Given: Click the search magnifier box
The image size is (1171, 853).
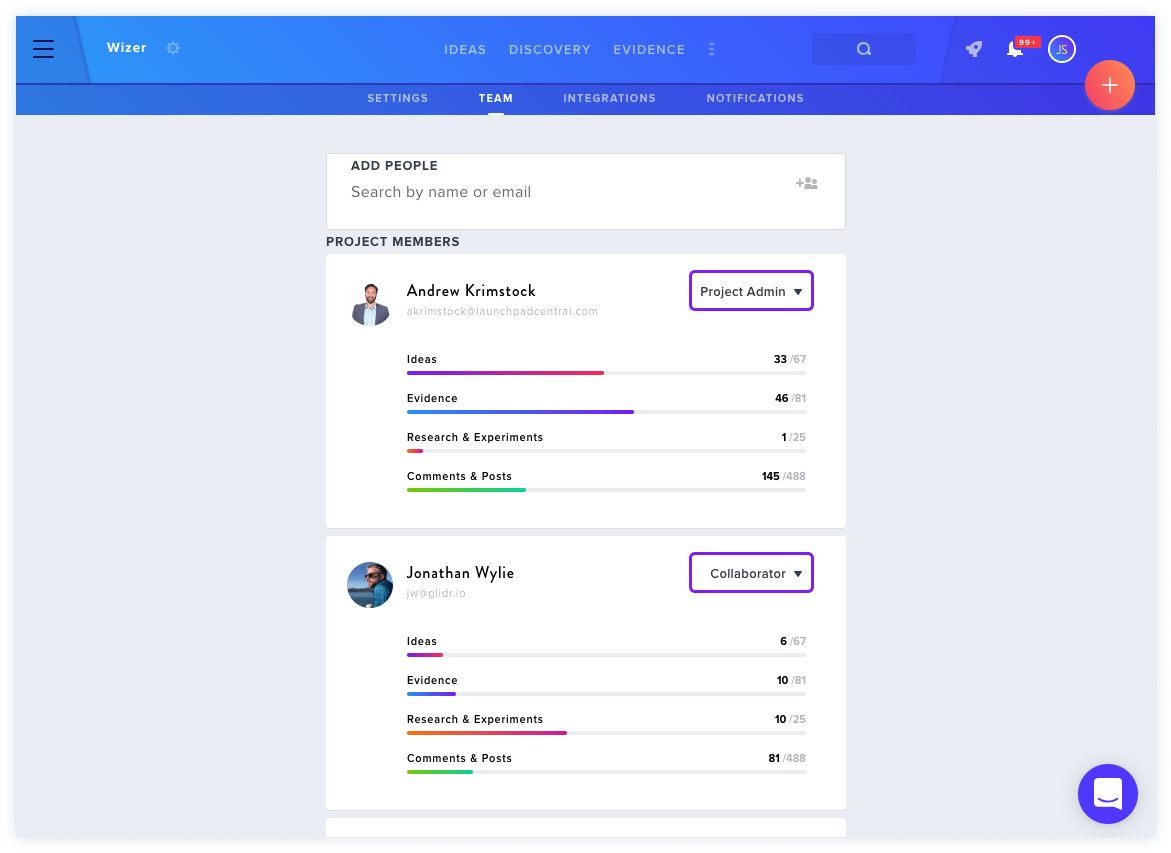Looking at the screenshot, I should (x=863, y=49).
